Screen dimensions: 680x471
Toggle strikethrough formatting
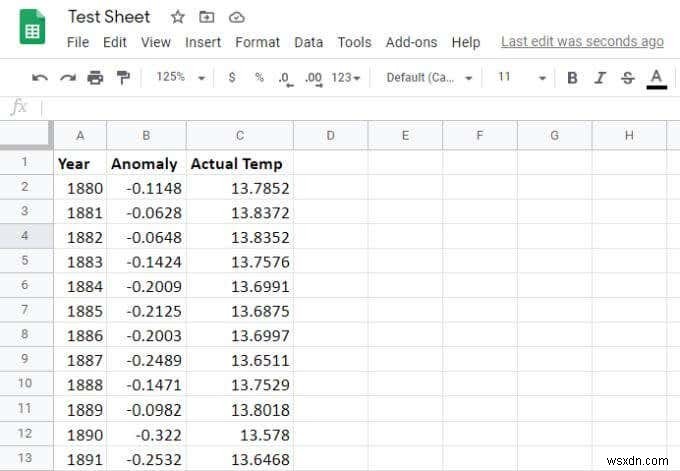(x=628, y=78)
